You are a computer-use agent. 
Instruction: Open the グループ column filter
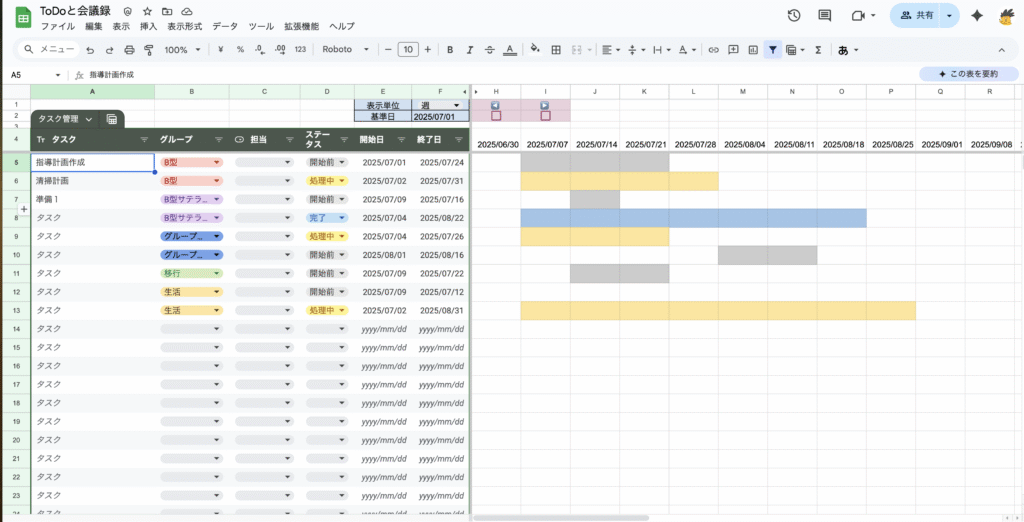coord(219,140)
